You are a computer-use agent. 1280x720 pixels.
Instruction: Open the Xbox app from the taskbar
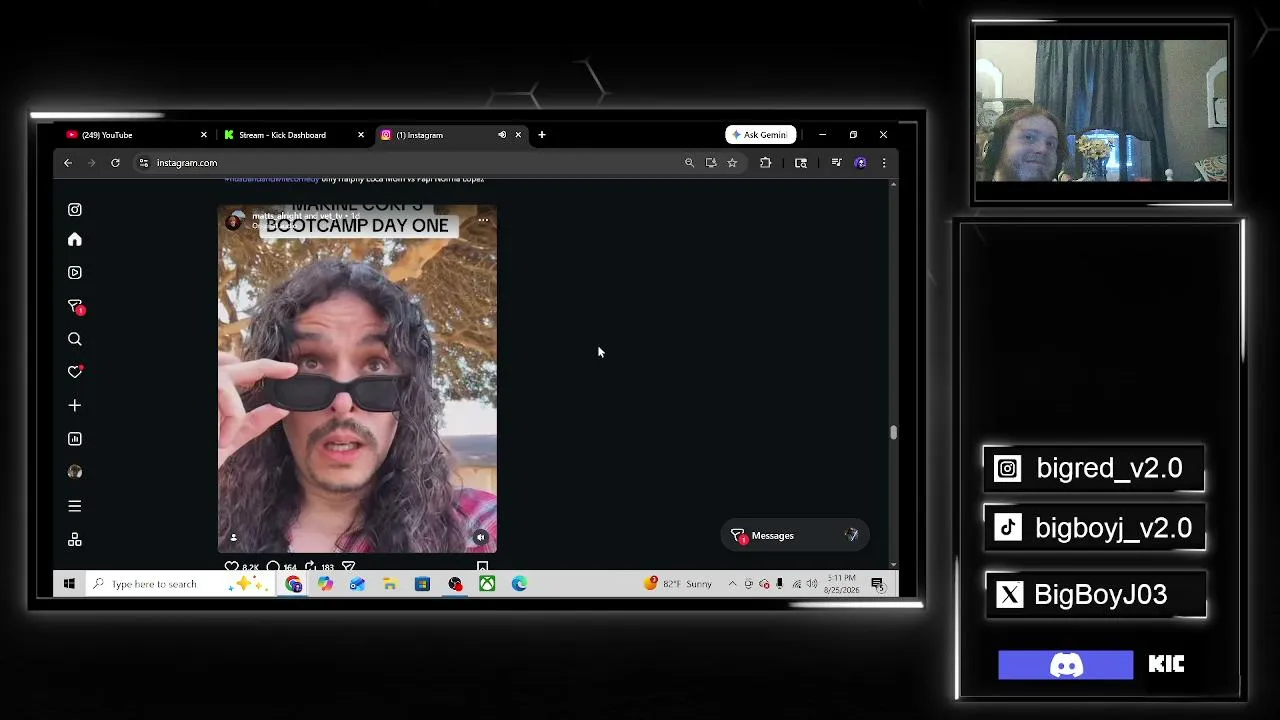(x=487, y=584)
